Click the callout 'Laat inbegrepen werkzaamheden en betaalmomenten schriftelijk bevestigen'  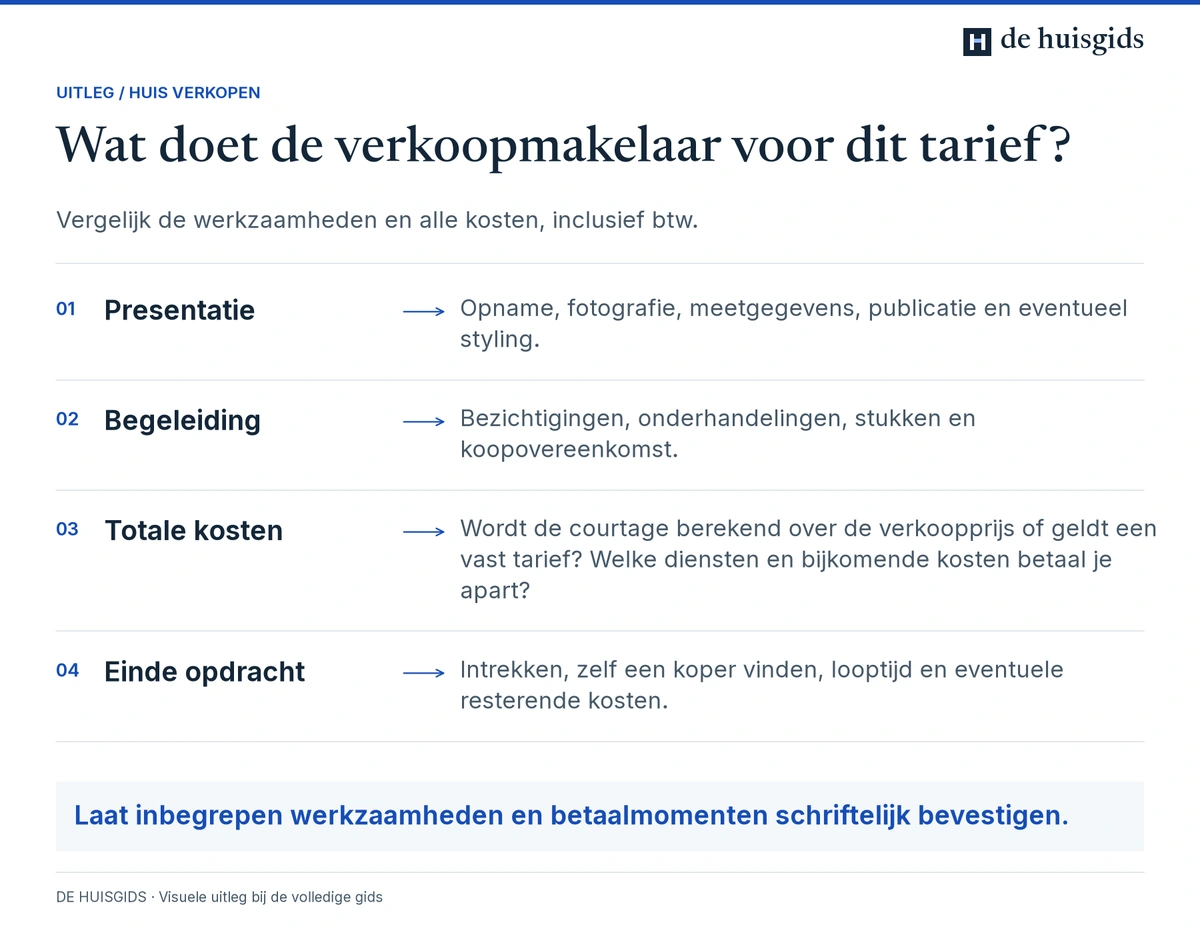click(x=600, y=816)
